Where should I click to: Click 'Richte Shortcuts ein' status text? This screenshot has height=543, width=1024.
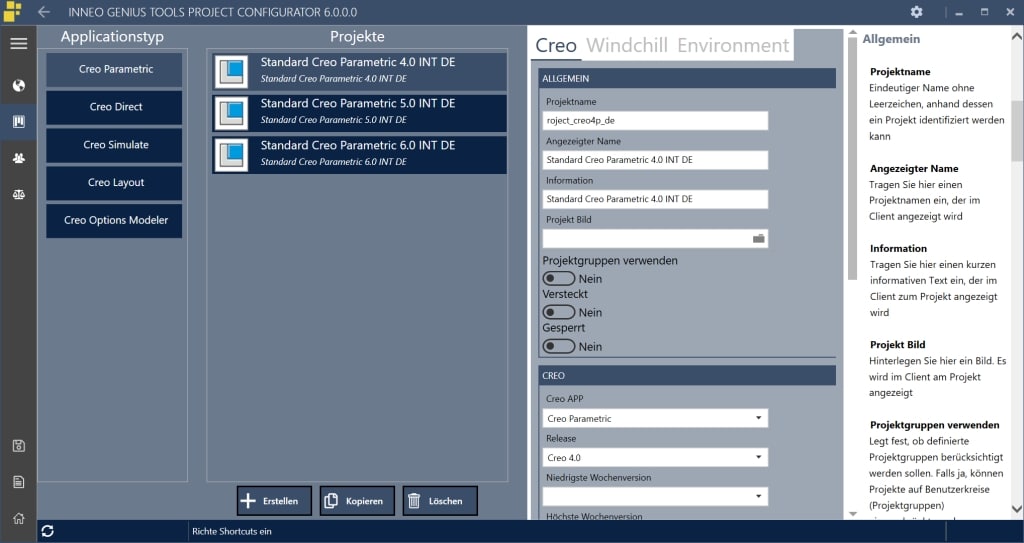[232, 531]
